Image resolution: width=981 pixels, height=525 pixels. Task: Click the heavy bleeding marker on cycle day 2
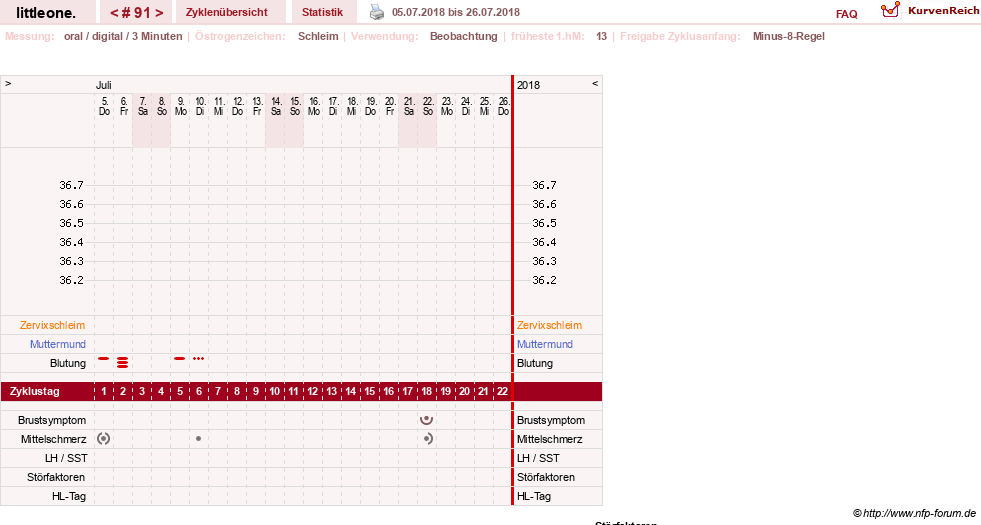[123, 362]
